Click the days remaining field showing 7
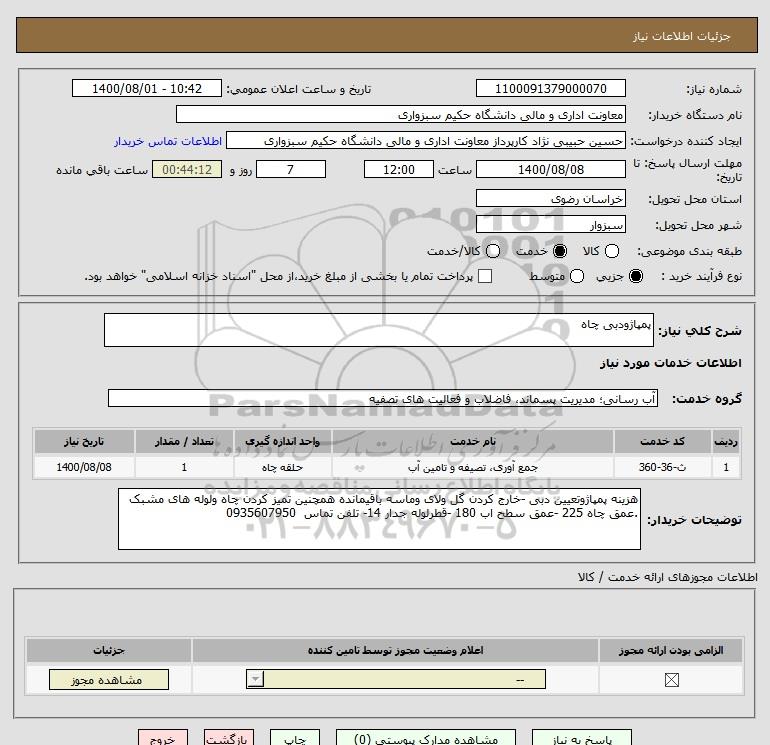Image resolution: width=770 pixels, height=745 pixels. pos(291,169)
